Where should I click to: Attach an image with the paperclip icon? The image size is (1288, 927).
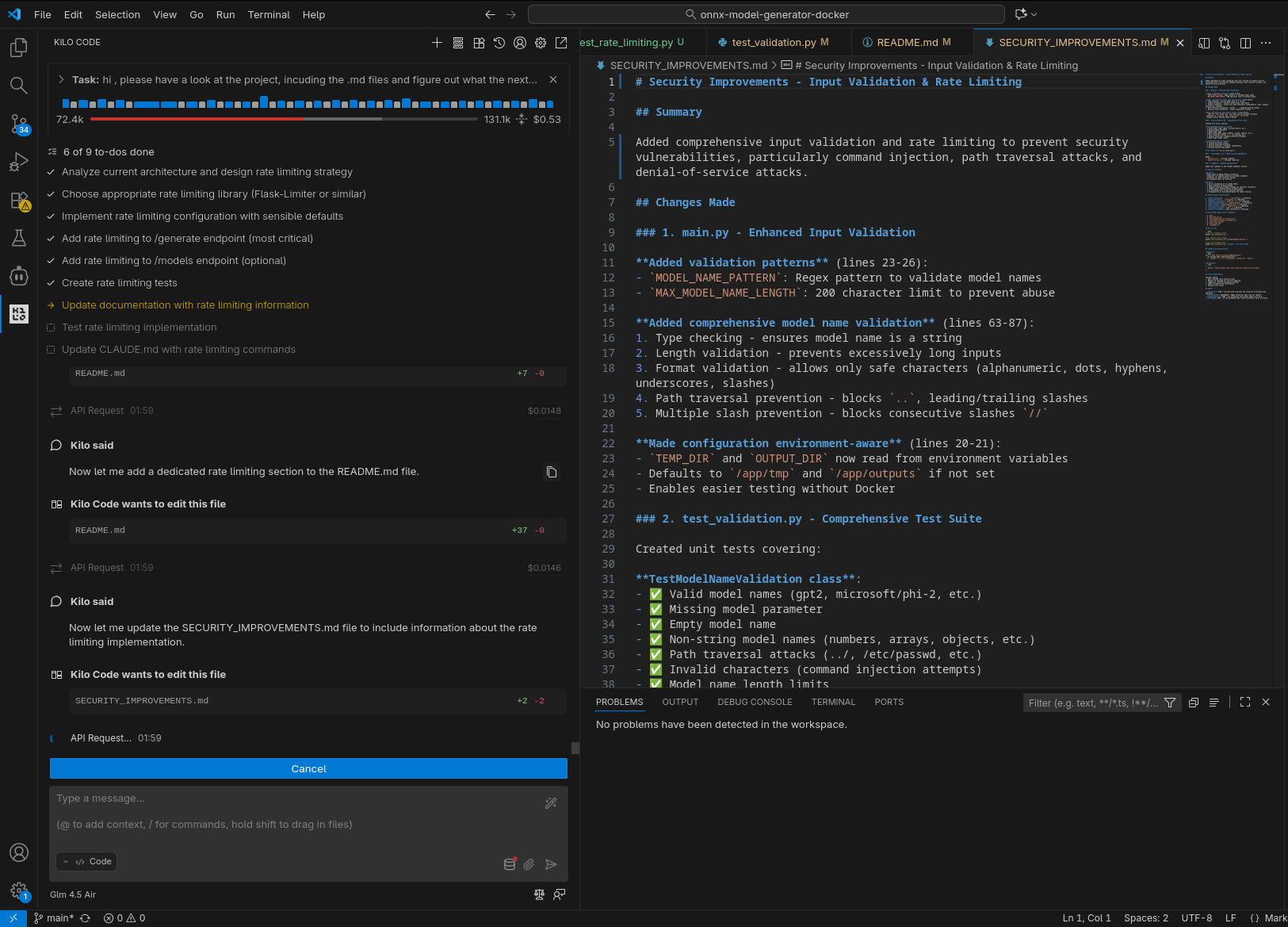529,864
